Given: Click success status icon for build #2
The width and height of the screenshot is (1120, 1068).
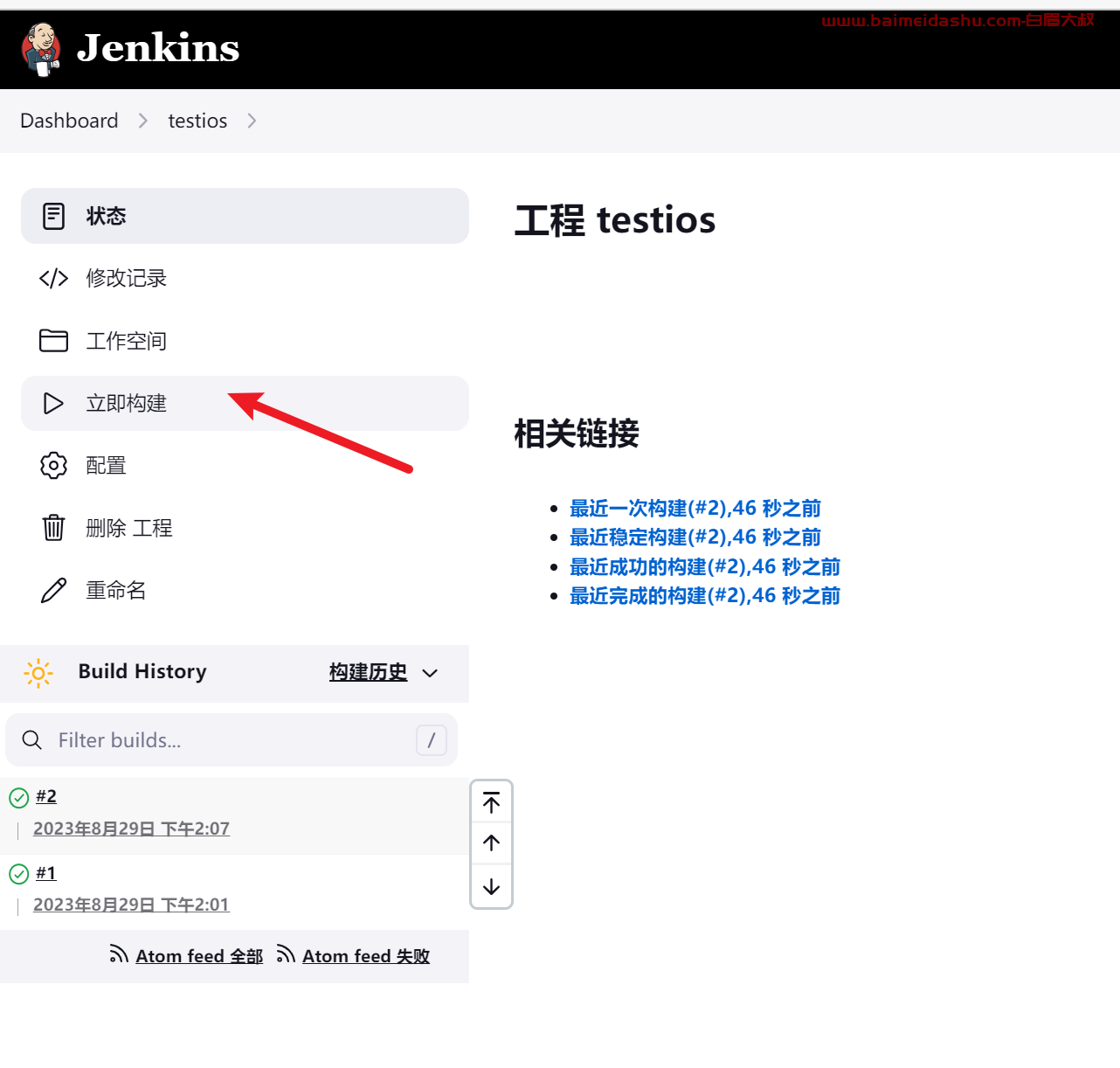Looking at the screenshot, I should tap(18, 797).
